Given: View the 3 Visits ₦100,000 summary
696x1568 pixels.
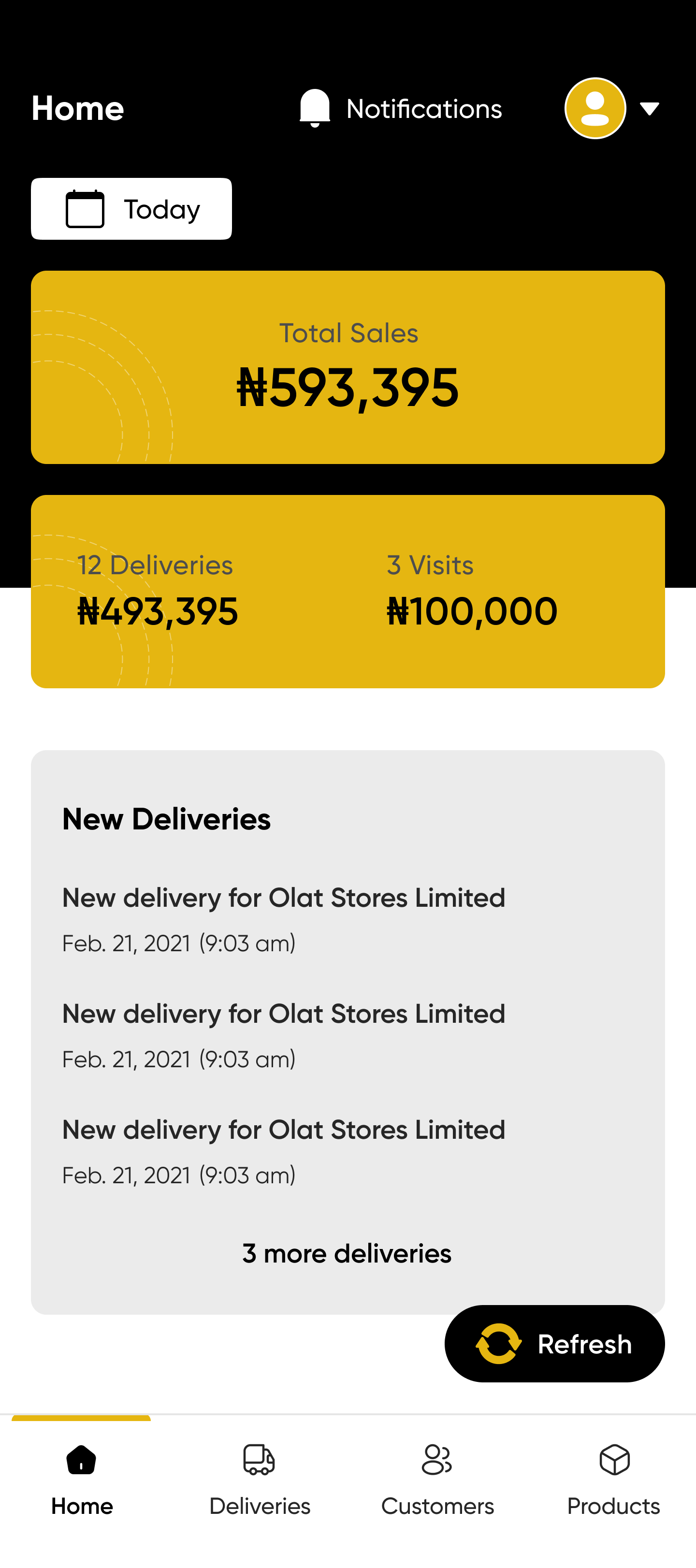Looking at the screenshot, I should (472, 591).
